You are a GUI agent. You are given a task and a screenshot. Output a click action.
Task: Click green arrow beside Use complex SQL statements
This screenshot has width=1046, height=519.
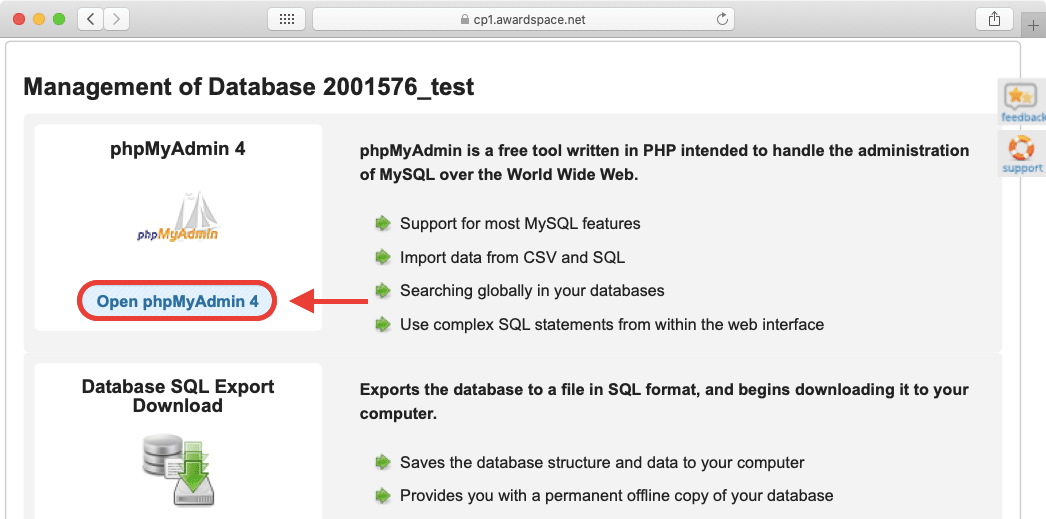(x=382, y=324)
